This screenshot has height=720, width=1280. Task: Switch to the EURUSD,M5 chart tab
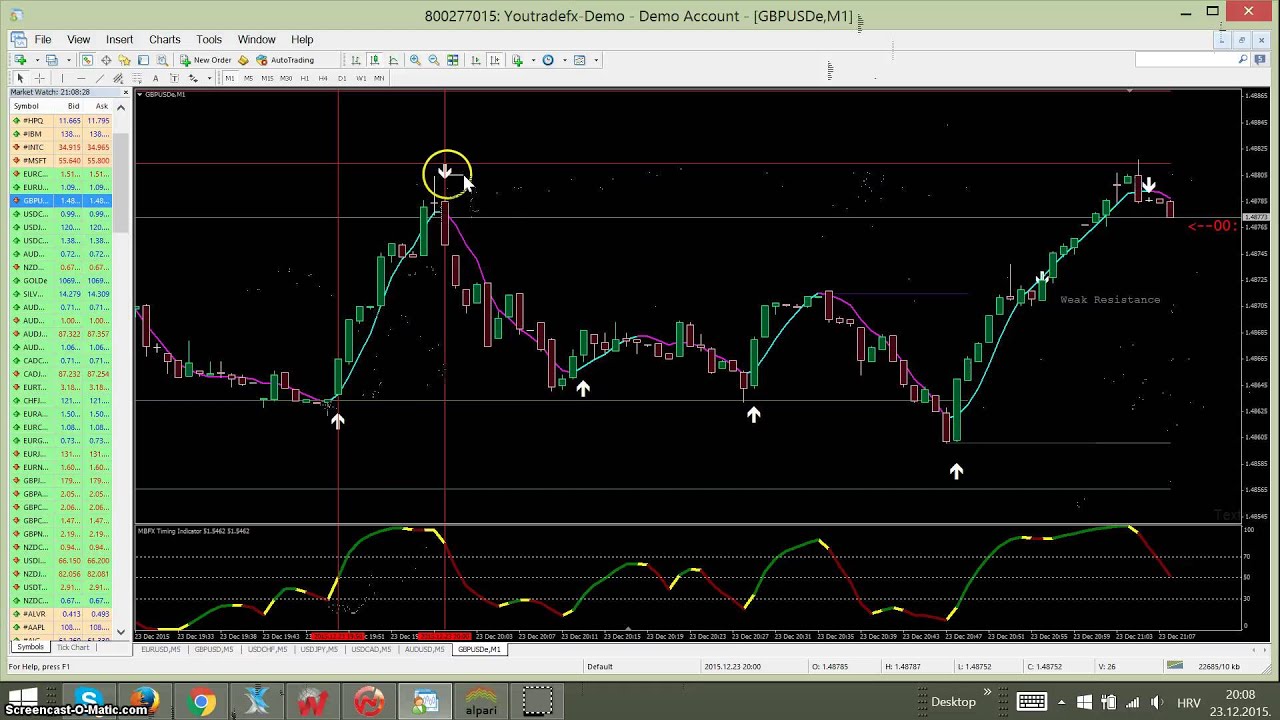161,649
